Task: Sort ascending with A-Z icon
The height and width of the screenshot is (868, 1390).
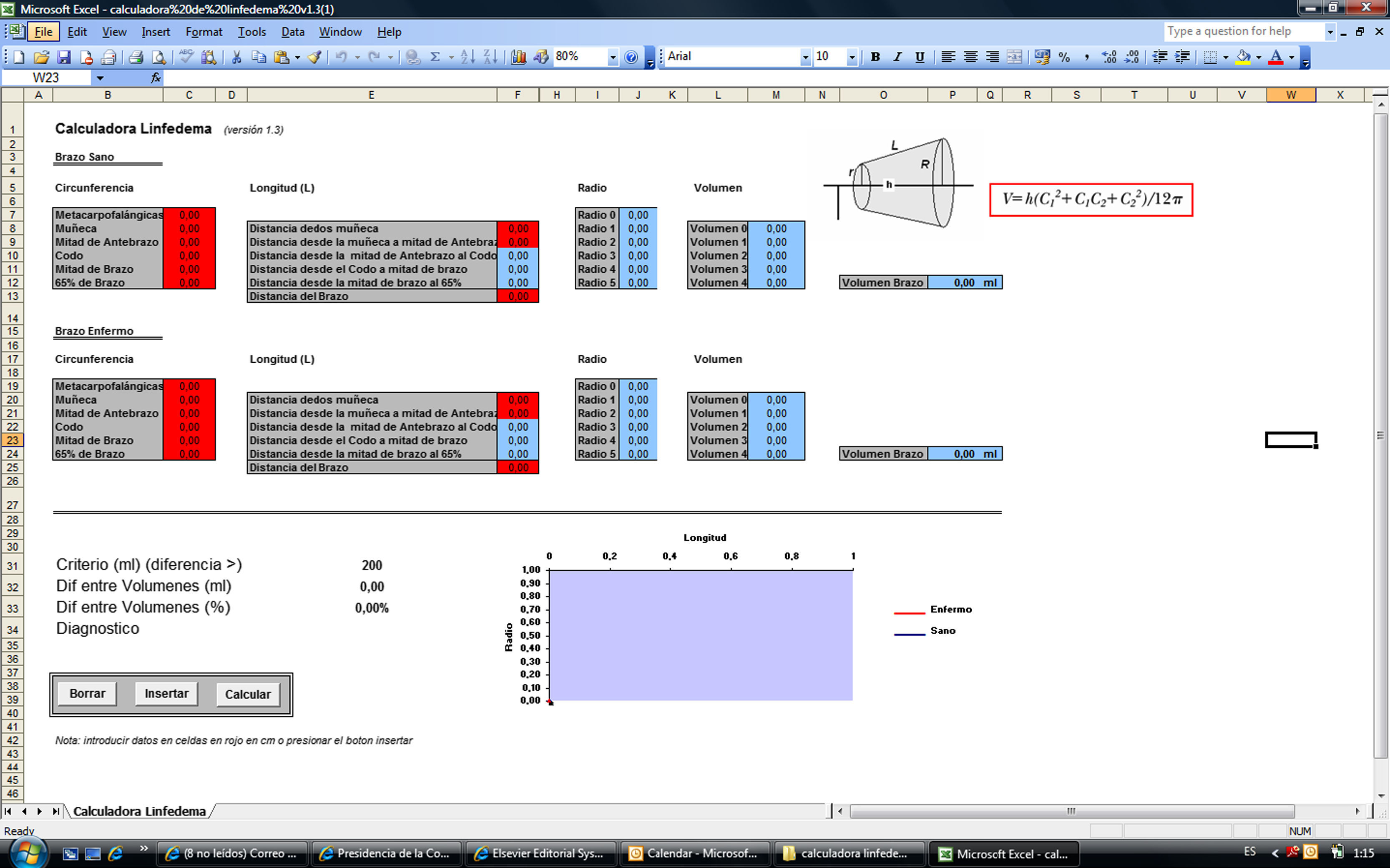Action: 468,57
